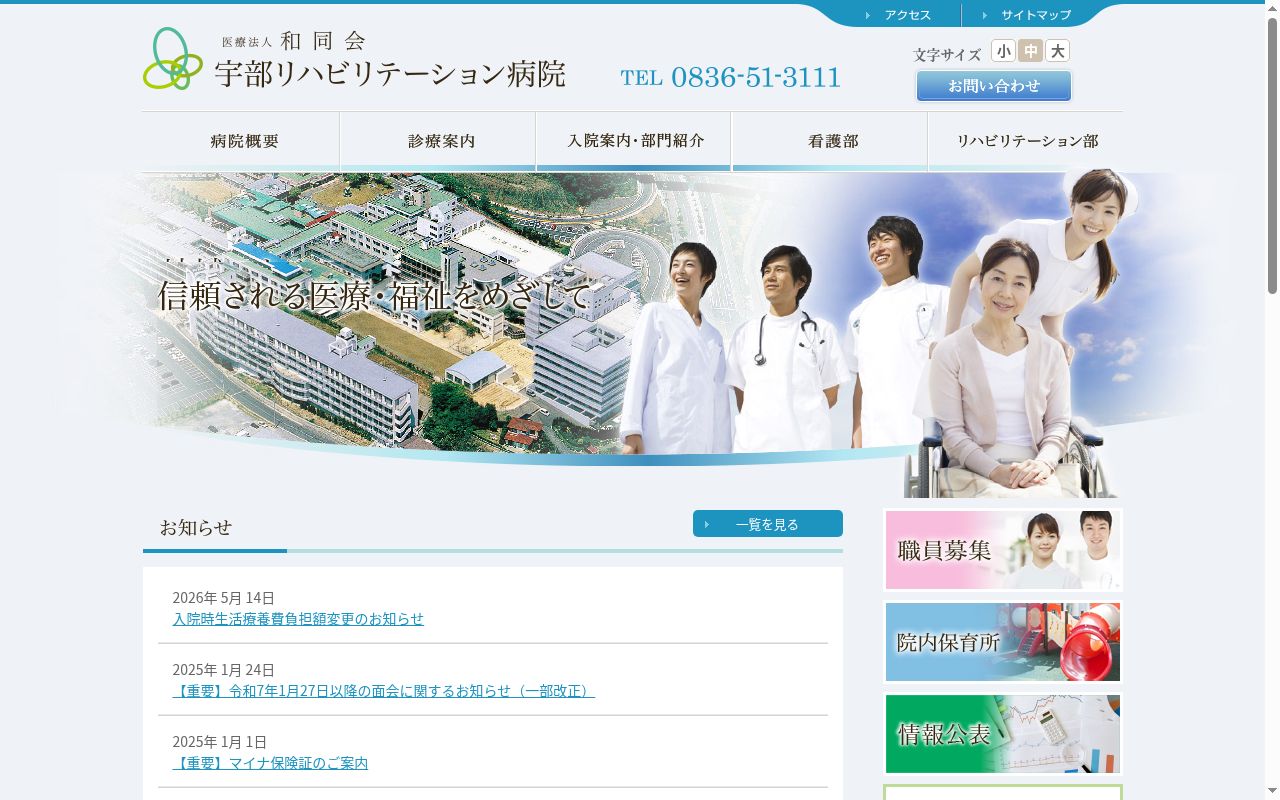Click the Wadokai hospital logo emblem
This screenshot has height=800, width=1280.
click(173, 59)
